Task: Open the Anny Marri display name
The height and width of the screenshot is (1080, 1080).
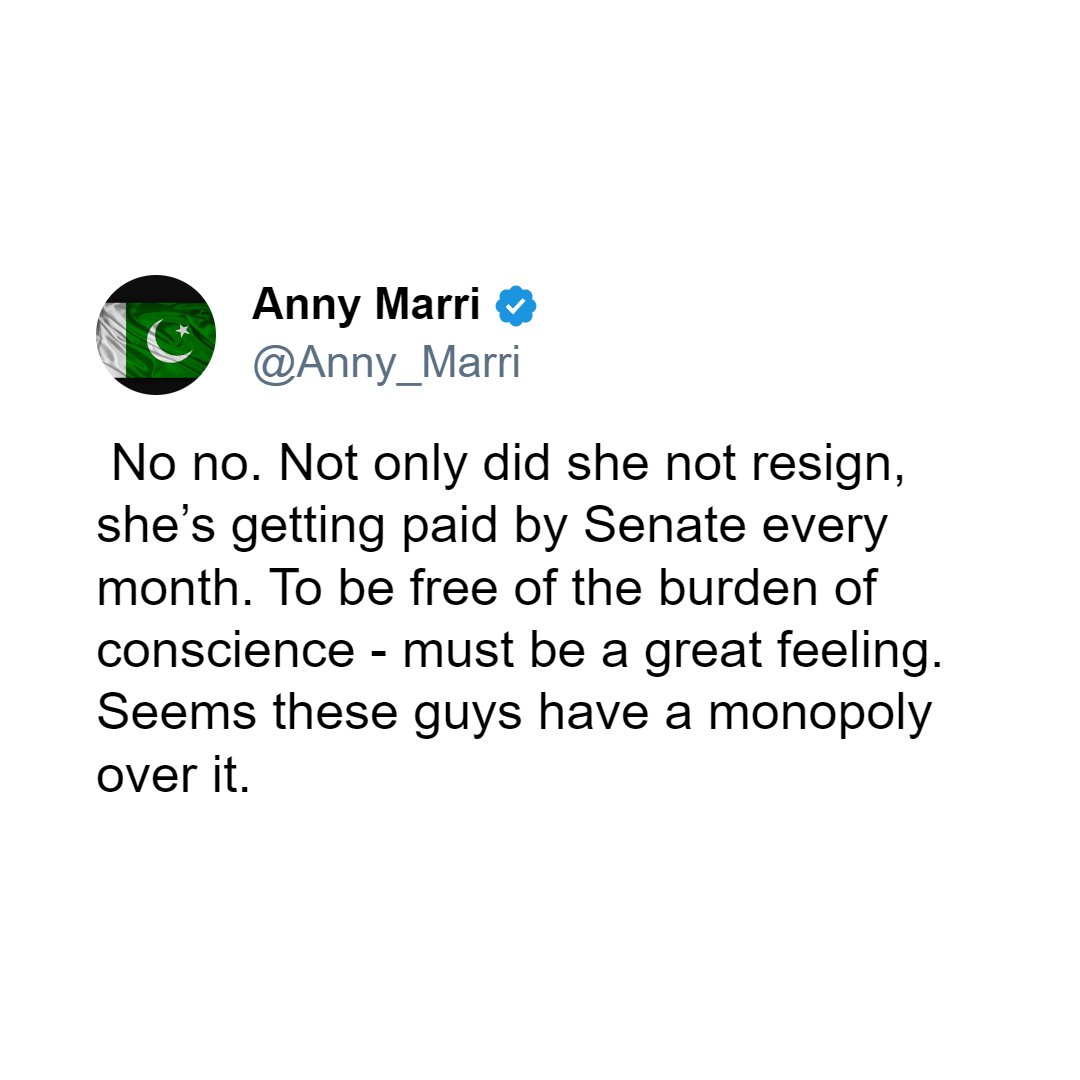Action: pos(366,305)
